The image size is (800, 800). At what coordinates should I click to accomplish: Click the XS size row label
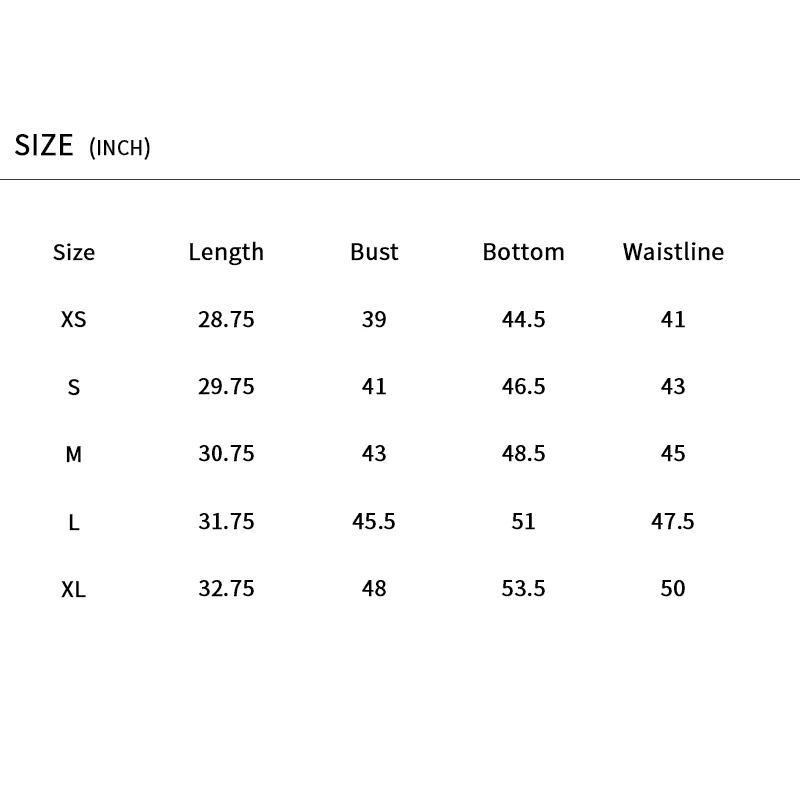(74, 320)
